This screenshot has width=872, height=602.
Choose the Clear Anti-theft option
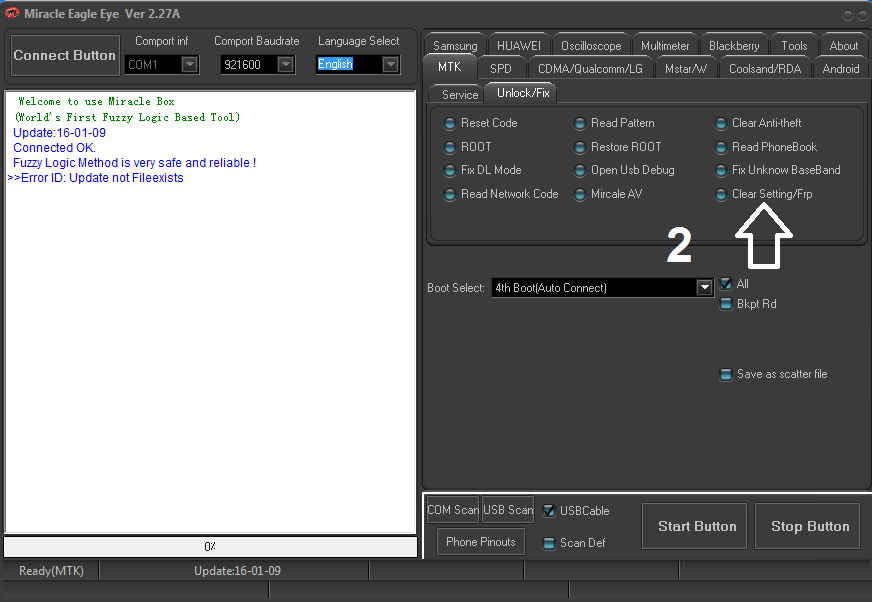pos(759,123)
